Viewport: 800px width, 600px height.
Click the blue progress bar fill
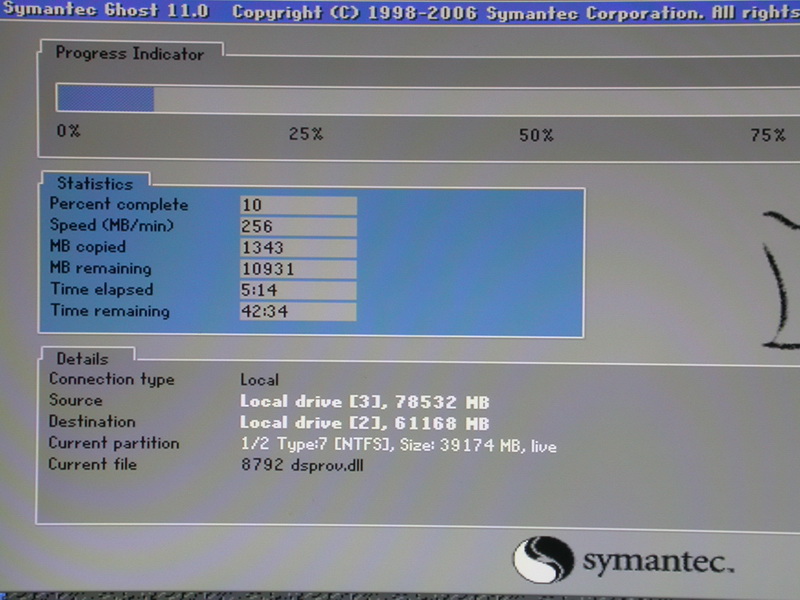tap(106, 98)
